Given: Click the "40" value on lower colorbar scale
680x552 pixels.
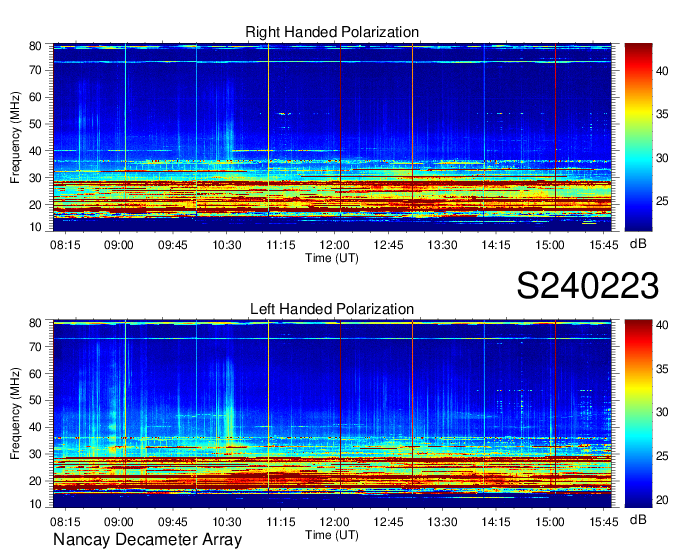Looking at the screenshot, I should [662, 325].
